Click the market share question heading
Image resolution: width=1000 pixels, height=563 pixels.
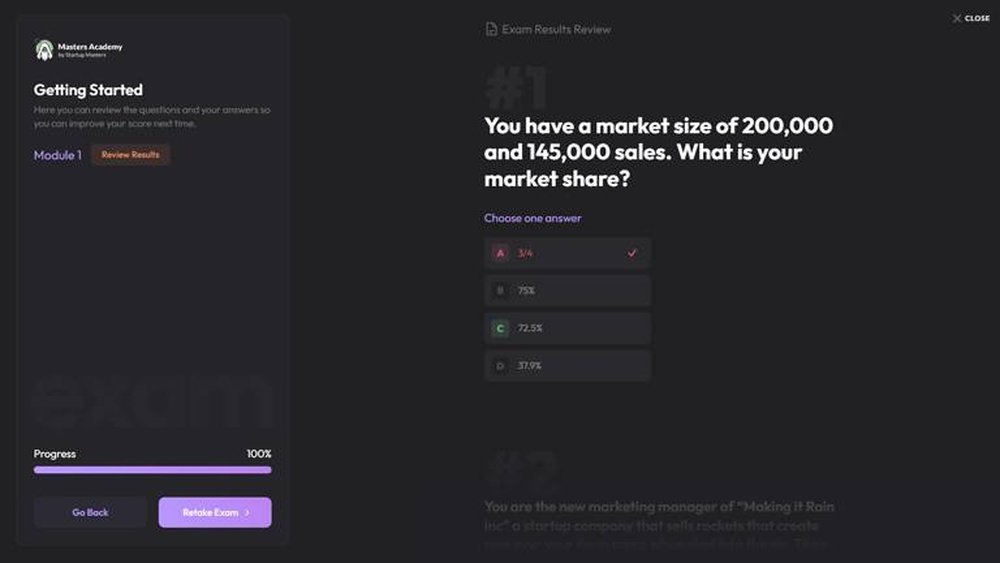coord(658,153)
